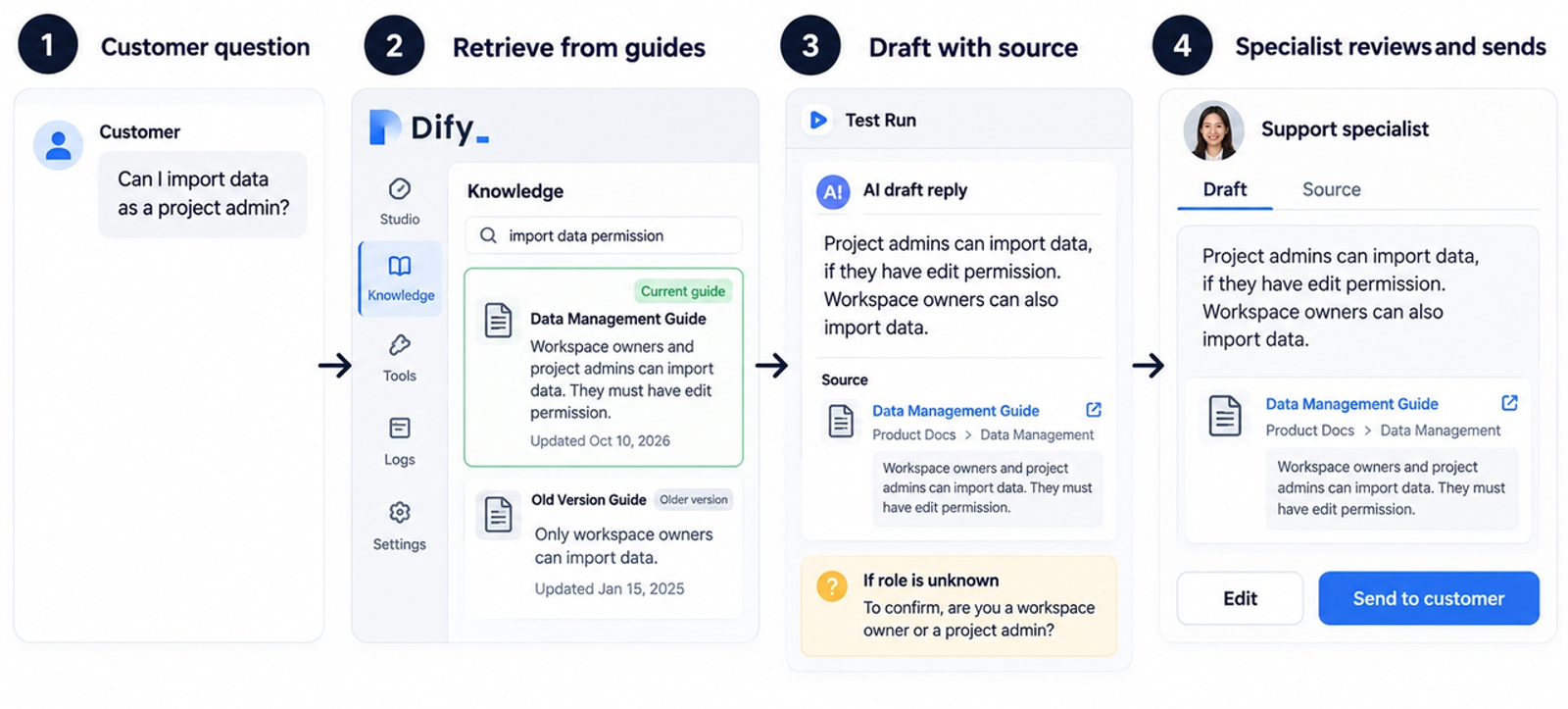Go to Logs in the Dify sidebar

tap(400, 441)
